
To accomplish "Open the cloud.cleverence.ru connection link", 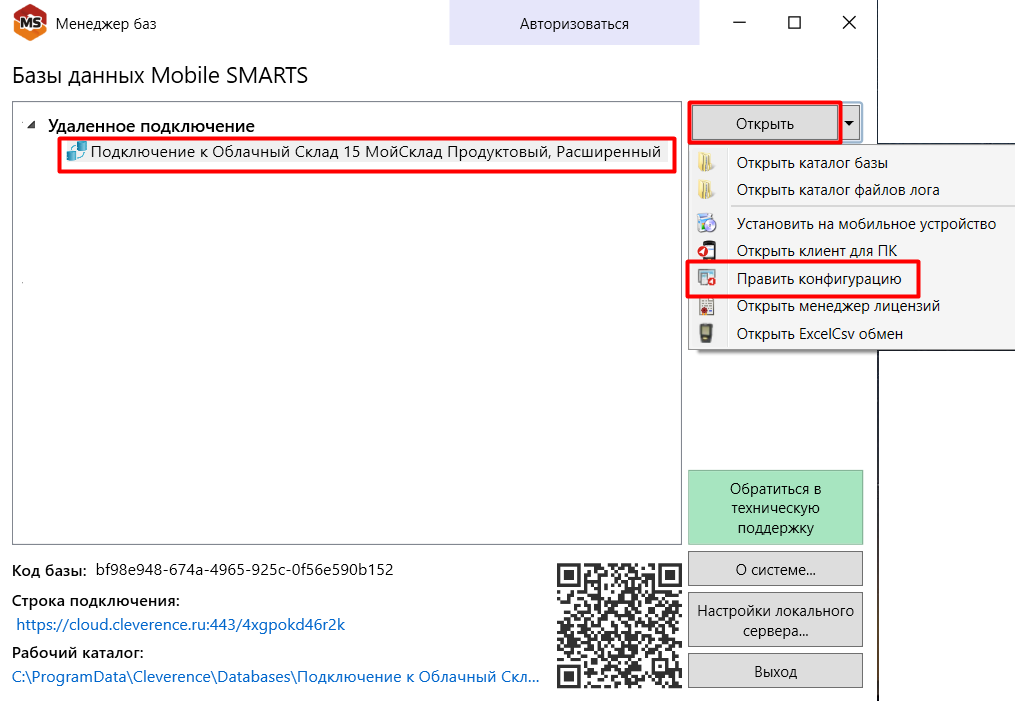I will (x=181, y=625).
